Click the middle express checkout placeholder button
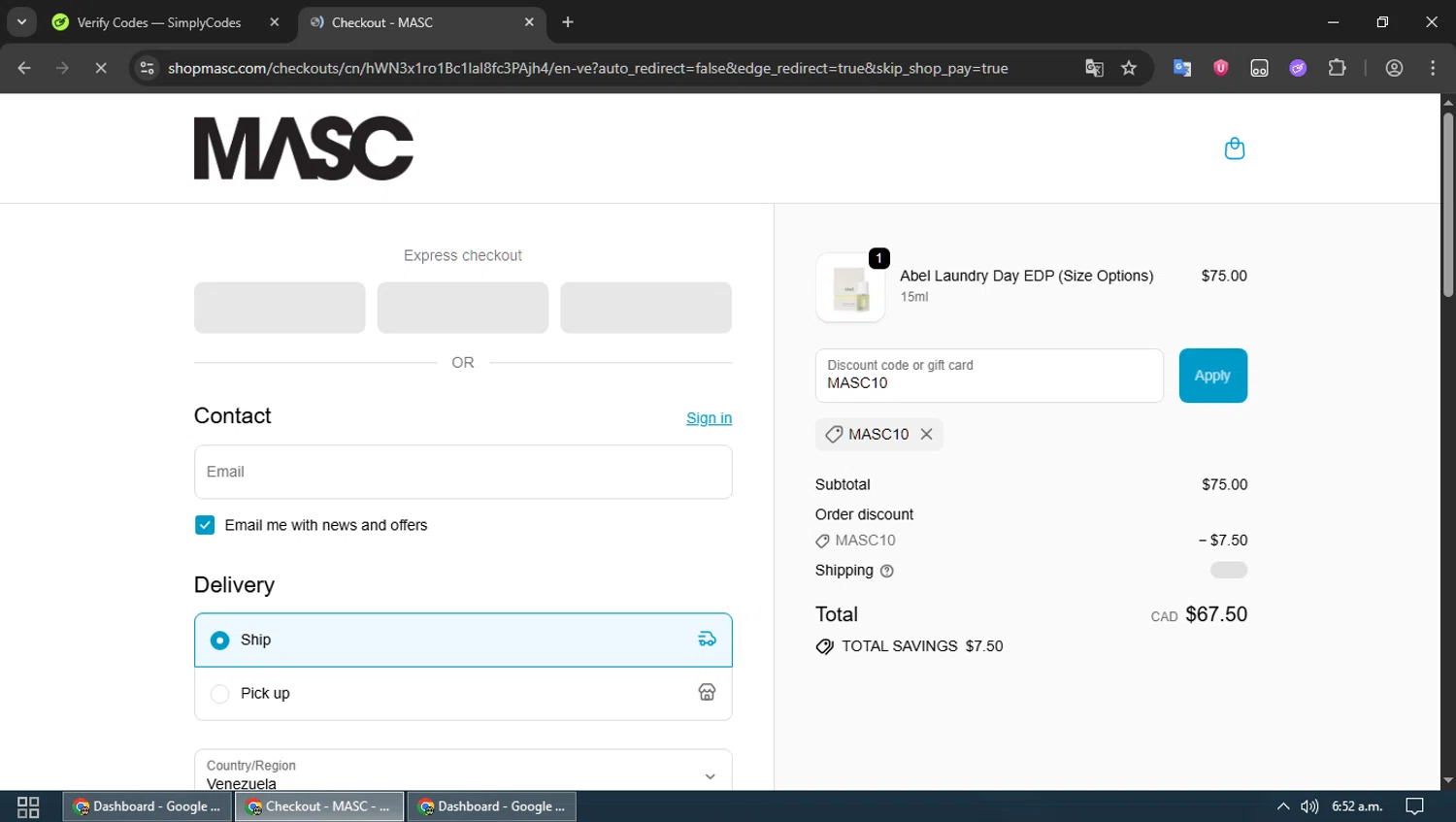This screenshot has width=1456, height=822. 463,308
